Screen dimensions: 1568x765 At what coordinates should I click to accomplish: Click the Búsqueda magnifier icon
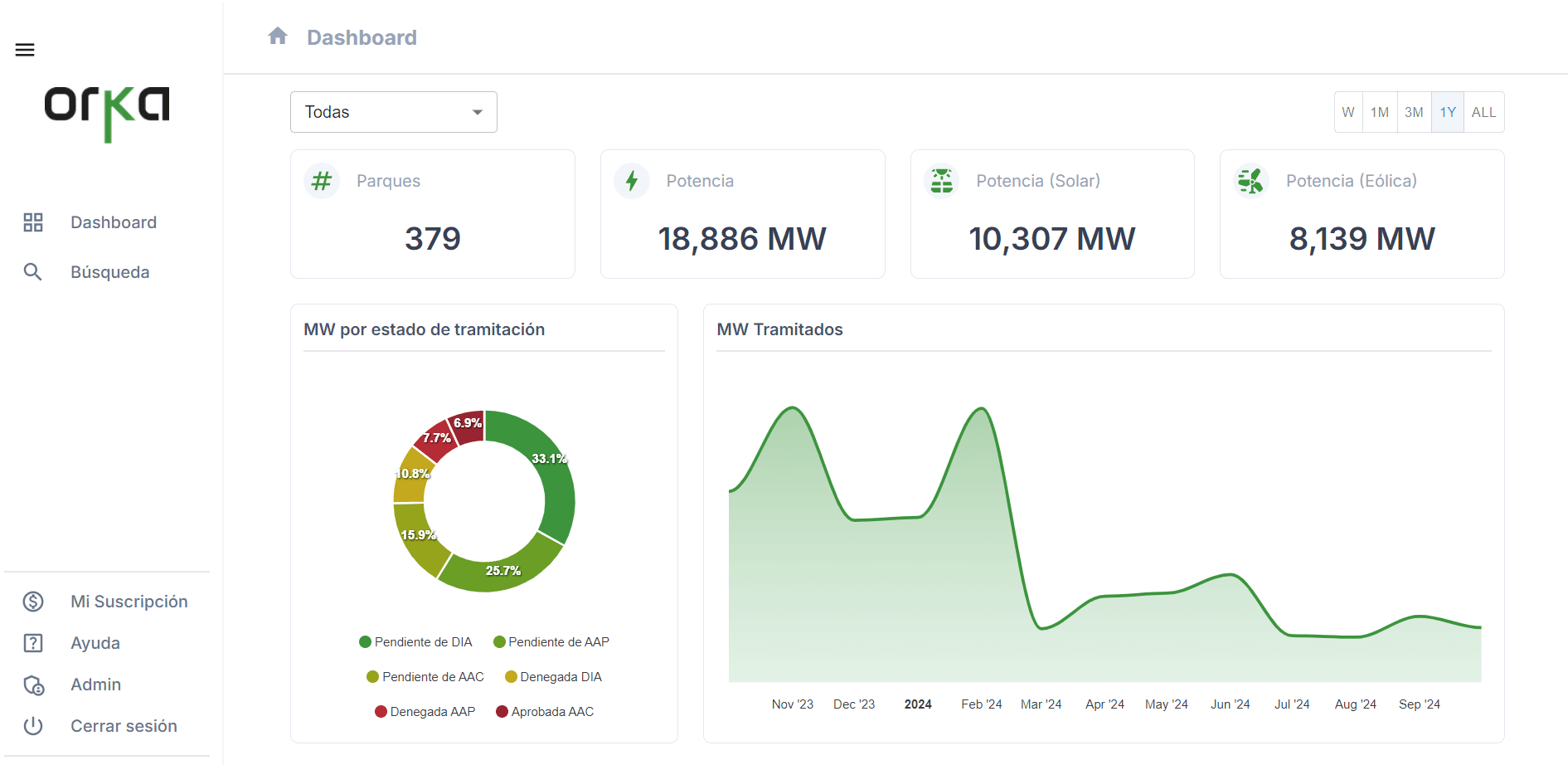33,272
